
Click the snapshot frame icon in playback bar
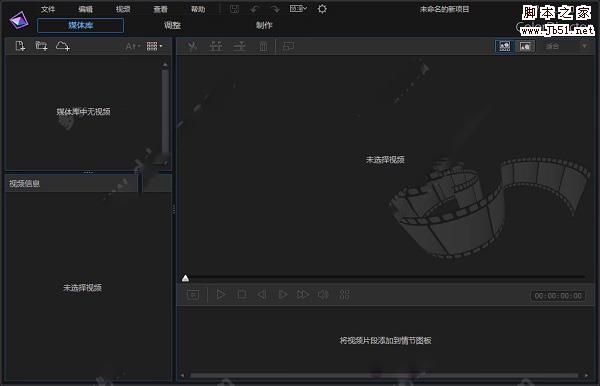click(193, 295)
